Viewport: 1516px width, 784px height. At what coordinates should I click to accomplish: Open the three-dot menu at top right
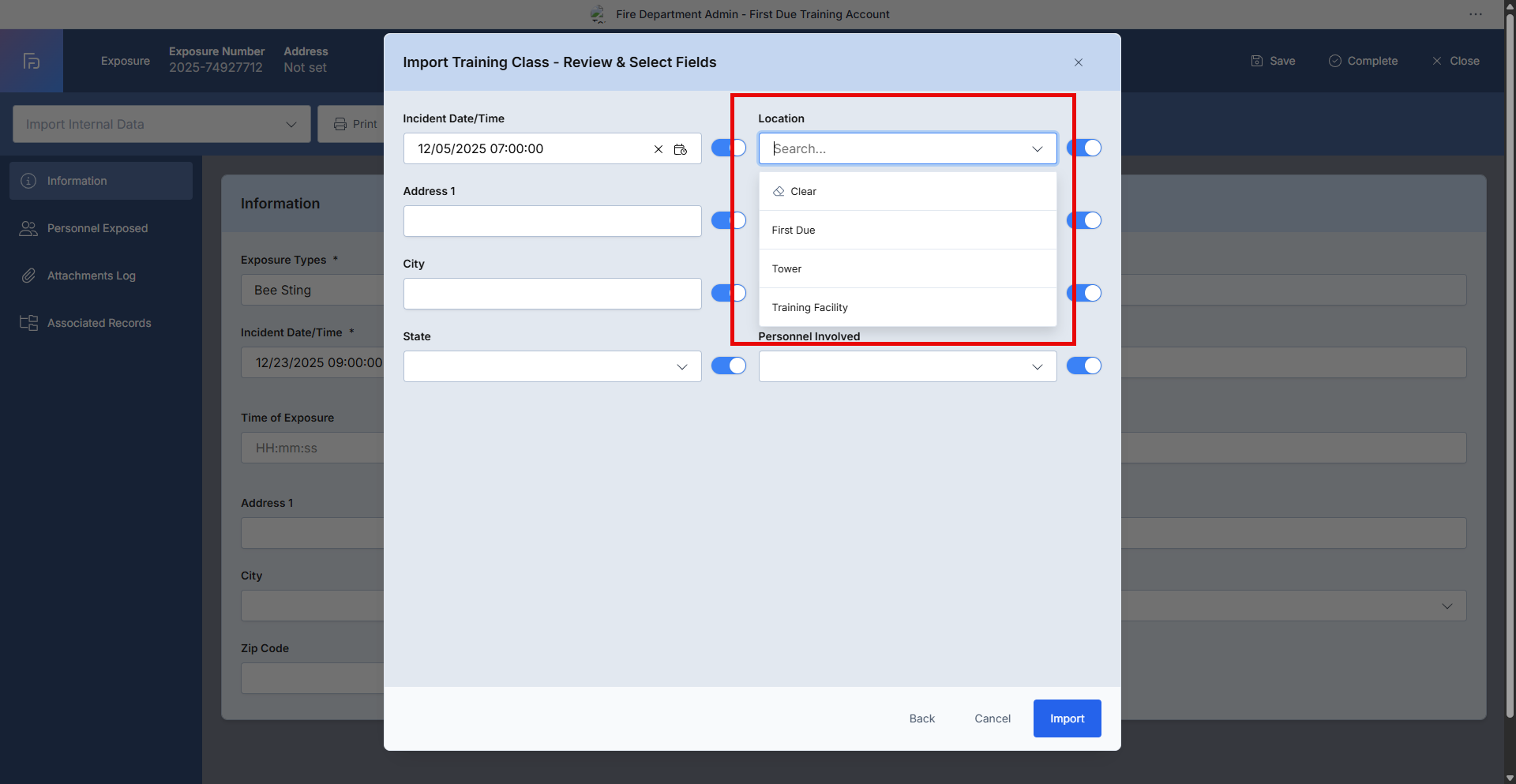(x=1475, y=14)
